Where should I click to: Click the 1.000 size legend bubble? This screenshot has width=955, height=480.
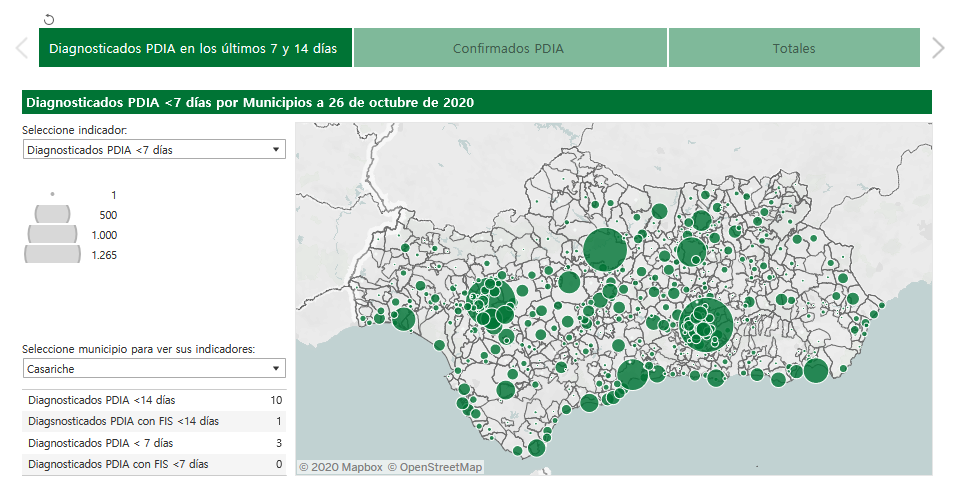(x=53, y=234)
